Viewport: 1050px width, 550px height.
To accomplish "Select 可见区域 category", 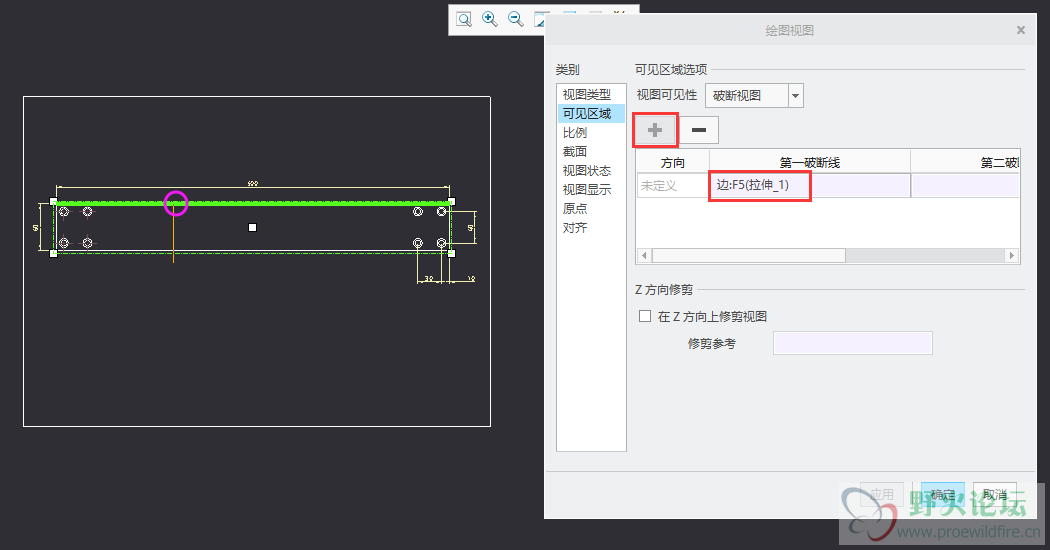I will [591, 114].
